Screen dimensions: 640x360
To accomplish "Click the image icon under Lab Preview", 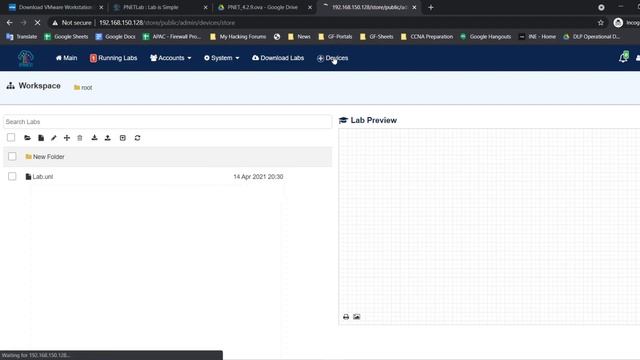I will point(357,317).
